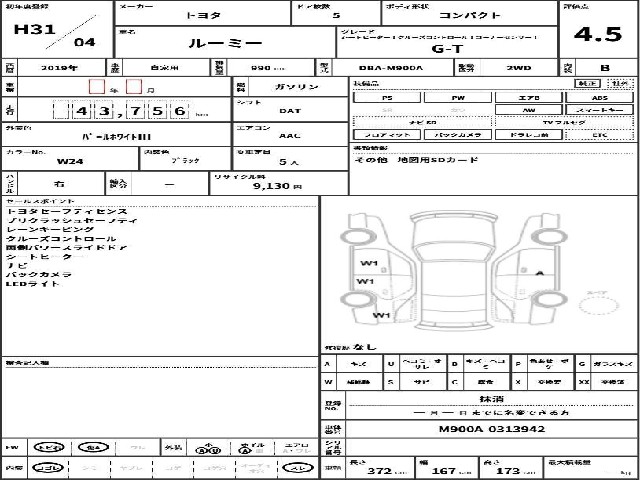
Task: Click the maker name トヨタ
Action: click(x=203, y=16)
